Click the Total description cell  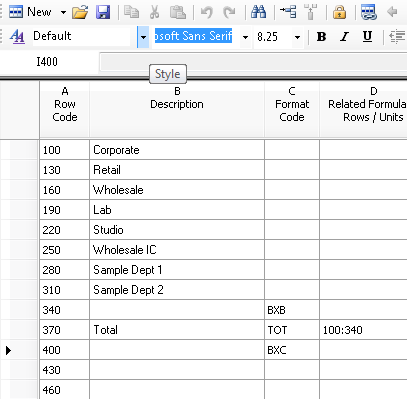tap(177, 330)
